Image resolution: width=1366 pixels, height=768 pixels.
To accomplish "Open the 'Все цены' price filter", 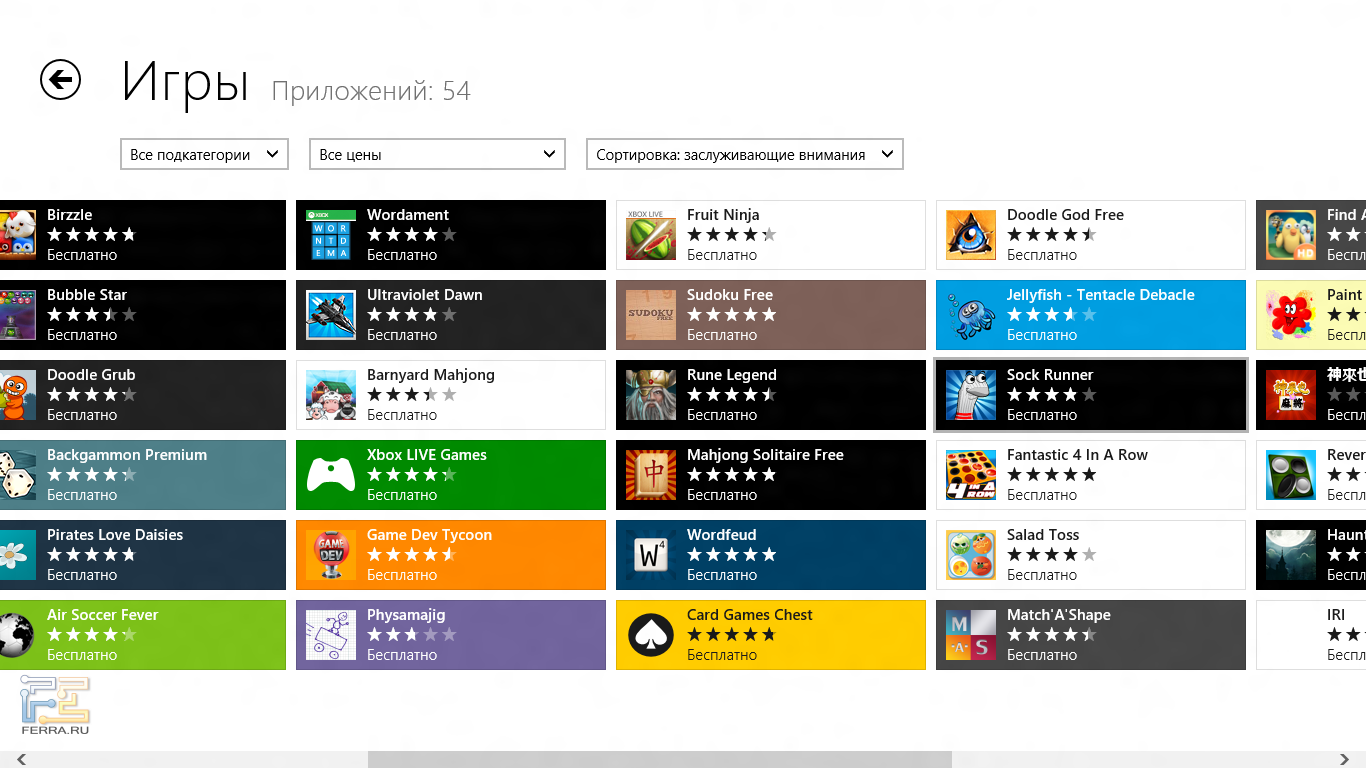I will (x=437, y=154).
